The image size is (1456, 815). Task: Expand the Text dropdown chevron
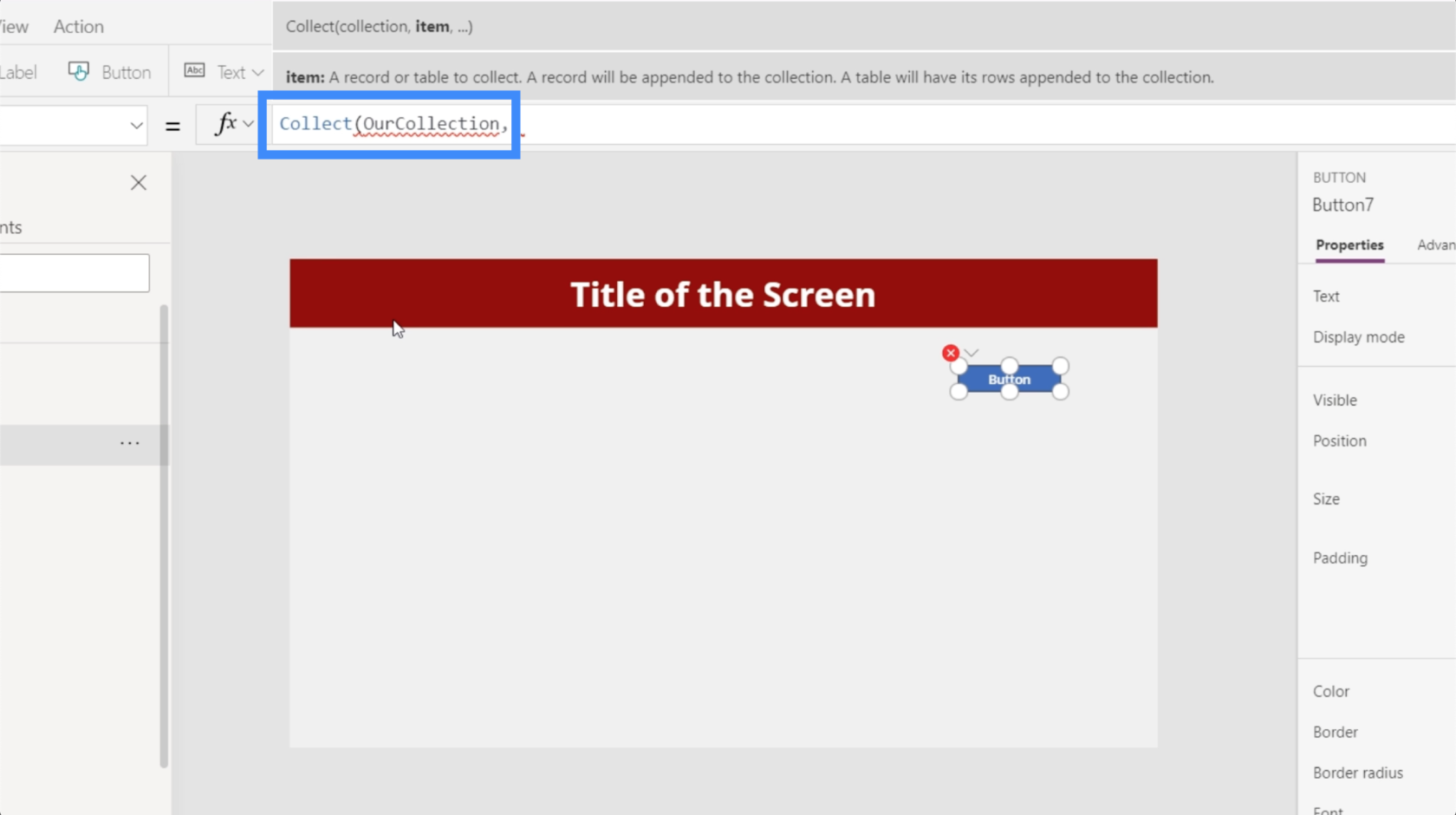pyautogui.click(x=257, y=73)
